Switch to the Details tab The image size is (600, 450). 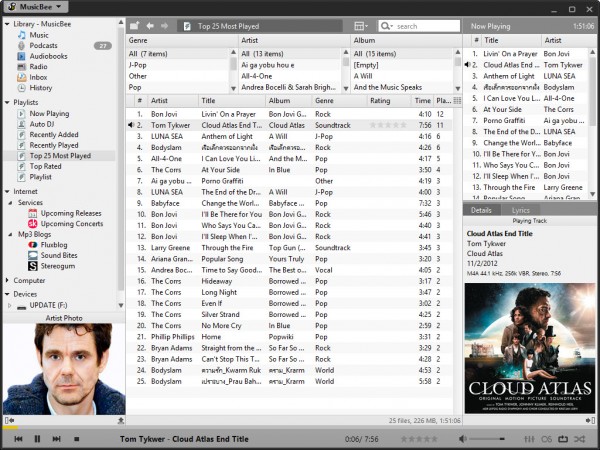pos(481,210)
